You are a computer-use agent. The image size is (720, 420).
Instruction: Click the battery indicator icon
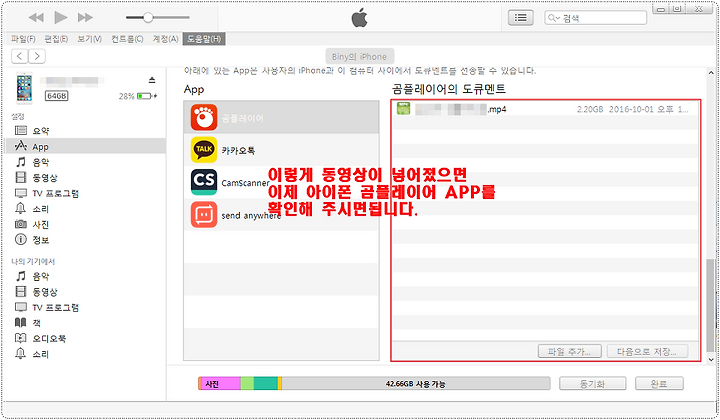coord(146,96)
